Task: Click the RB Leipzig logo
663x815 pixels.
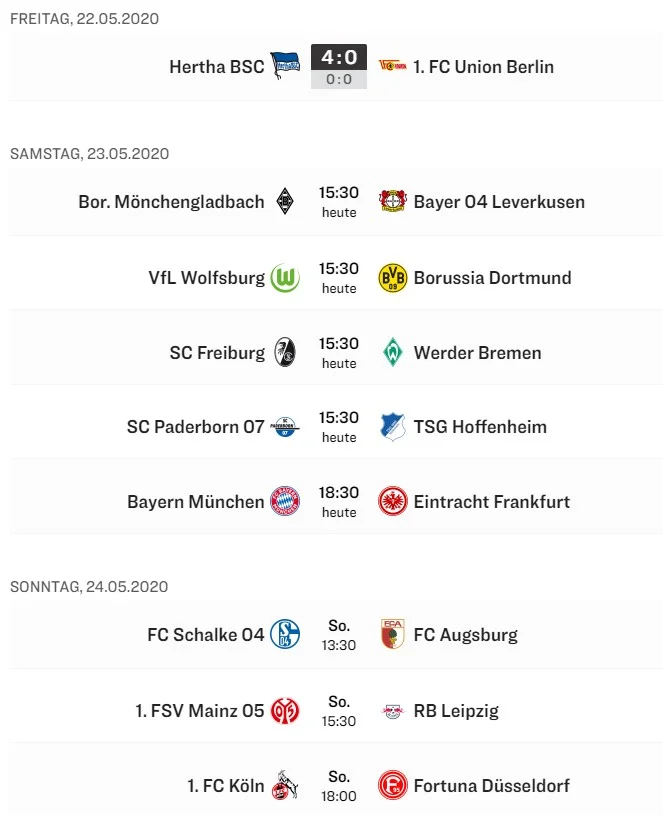Action: [393, 711]
